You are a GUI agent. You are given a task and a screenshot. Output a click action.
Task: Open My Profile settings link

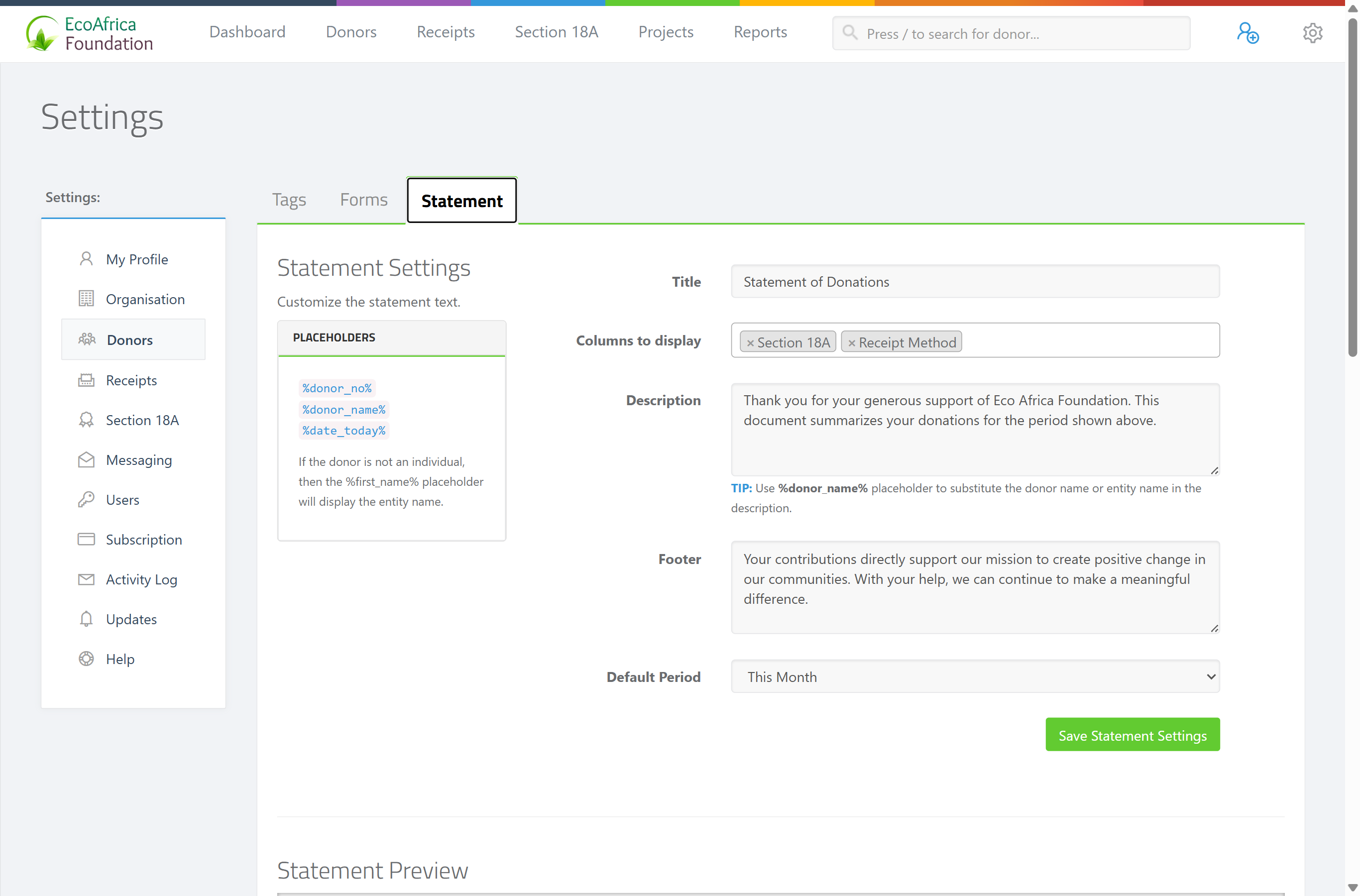point(137,259)
